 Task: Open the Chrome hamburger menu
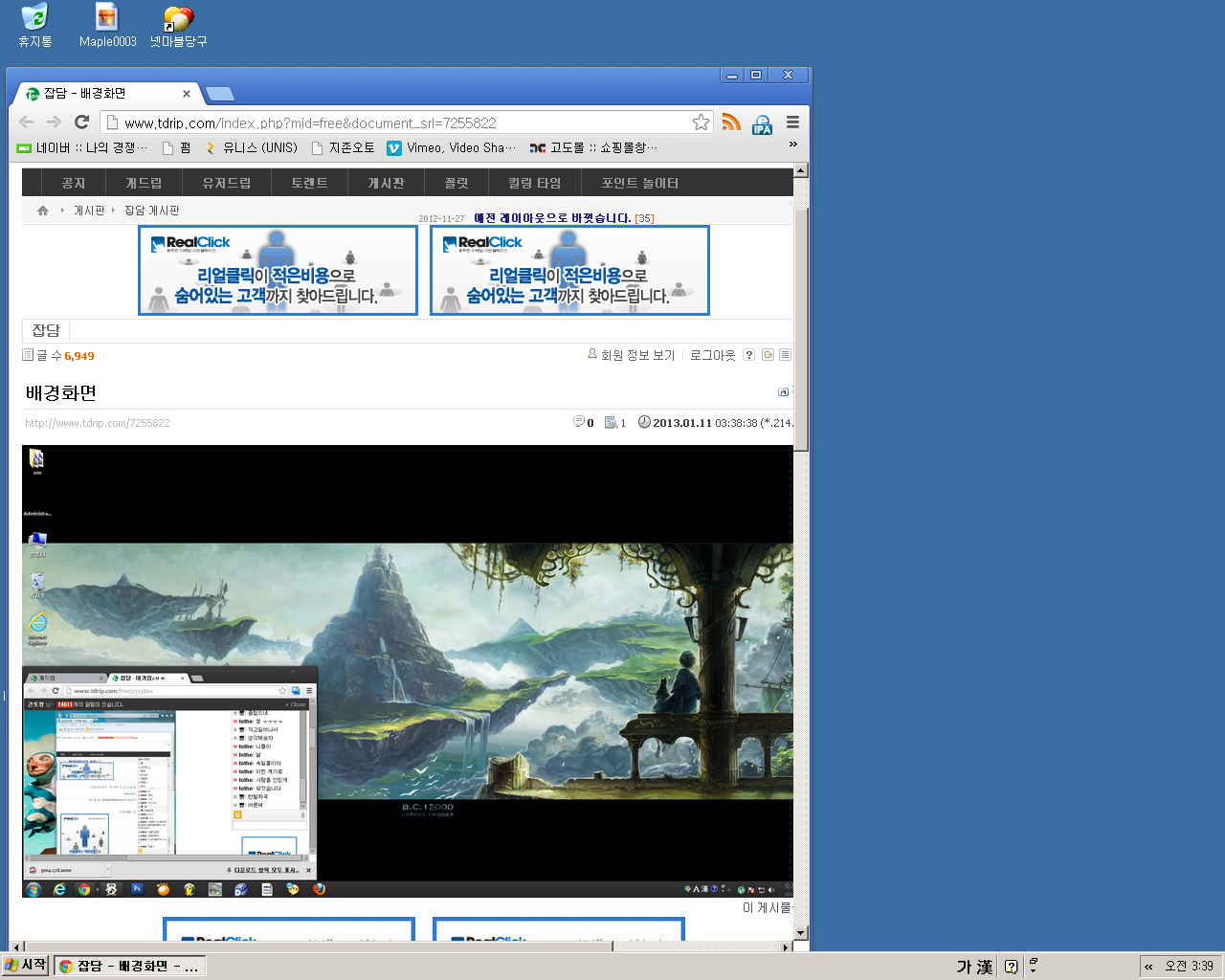click(792, 122)
